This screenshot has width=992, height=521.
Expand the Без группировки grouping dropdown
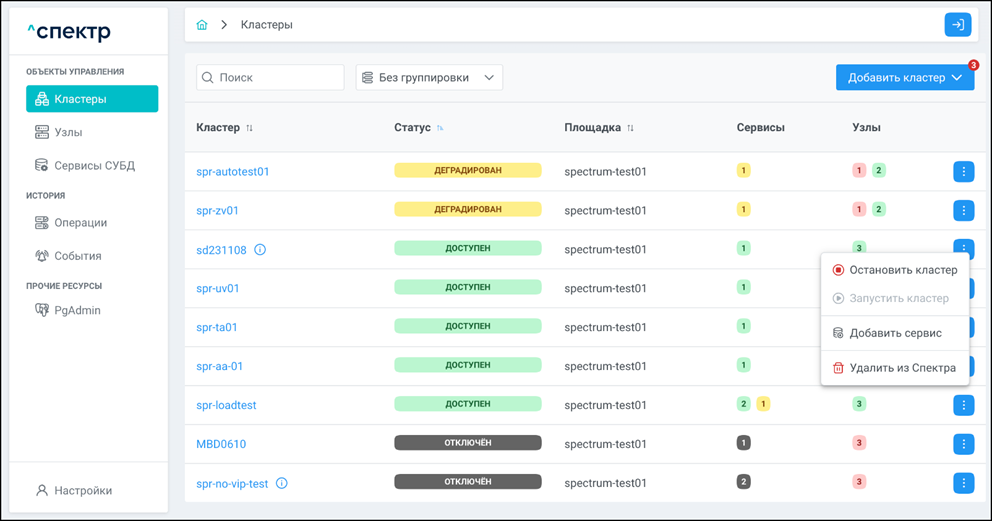pos(429,78)
